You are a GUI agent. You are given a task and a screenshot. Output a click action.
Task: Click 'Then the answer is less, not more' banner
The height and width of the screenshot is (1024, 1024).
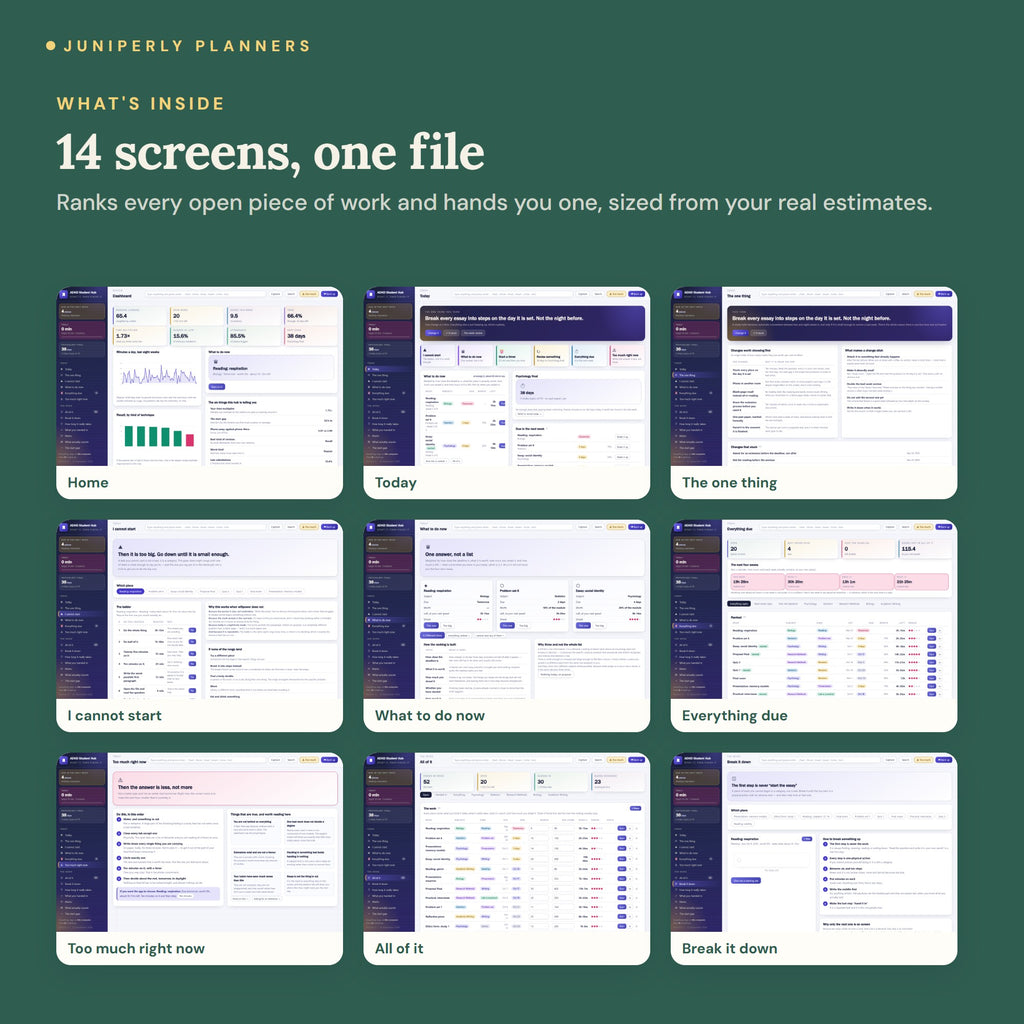click(225, 789)
